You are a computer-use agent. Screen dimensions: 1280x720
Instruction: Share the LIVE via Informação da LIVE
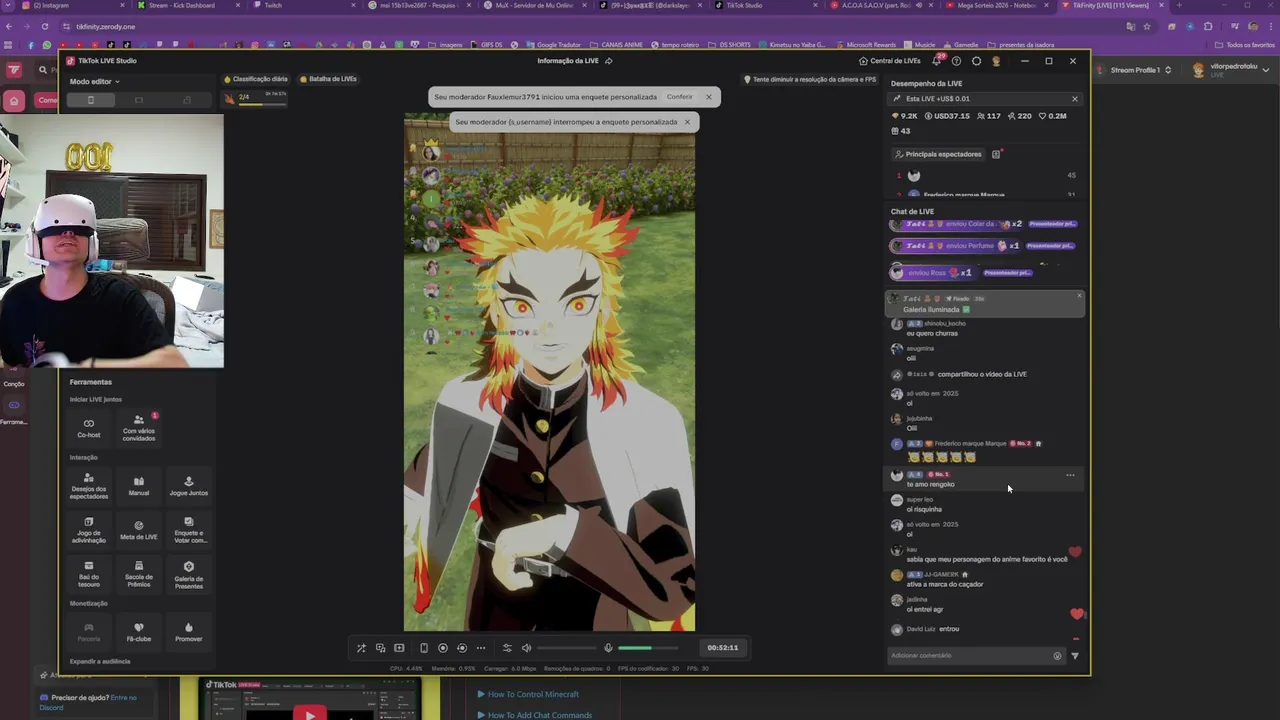coord(608,61)
